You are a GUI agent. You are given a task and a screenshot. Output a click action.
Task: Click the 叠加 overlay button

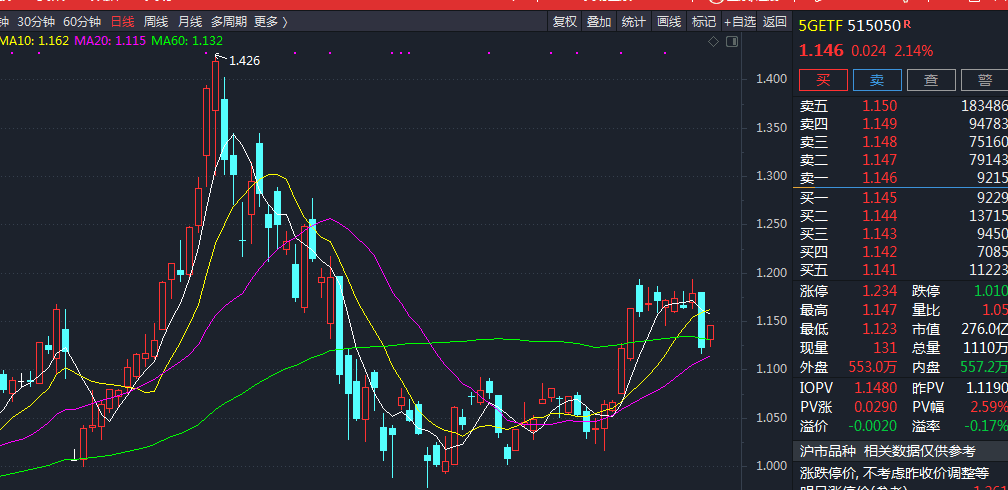point(599,22)
